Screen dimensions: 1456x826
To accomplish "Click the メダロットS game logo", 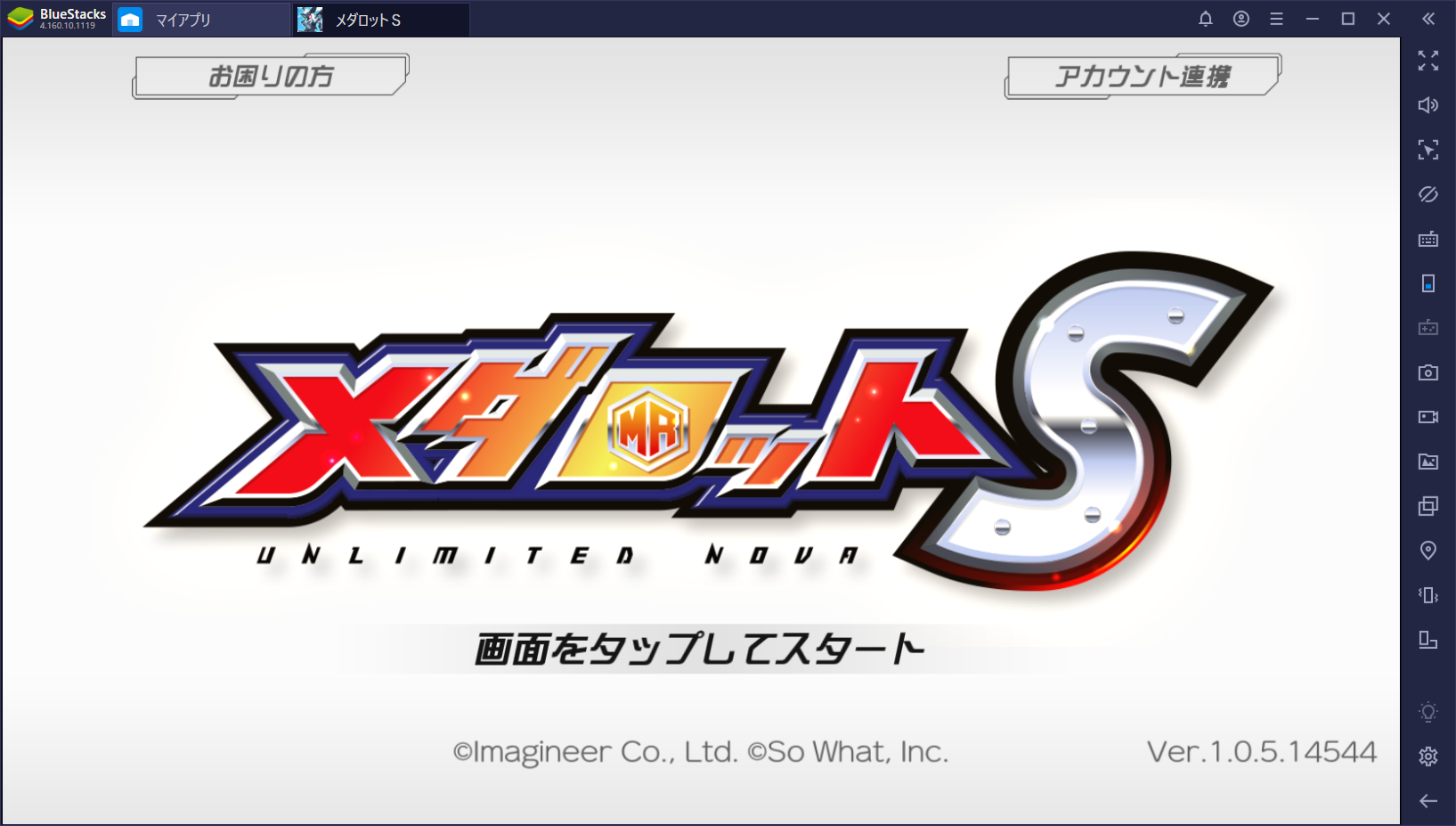I will [710, 419].
